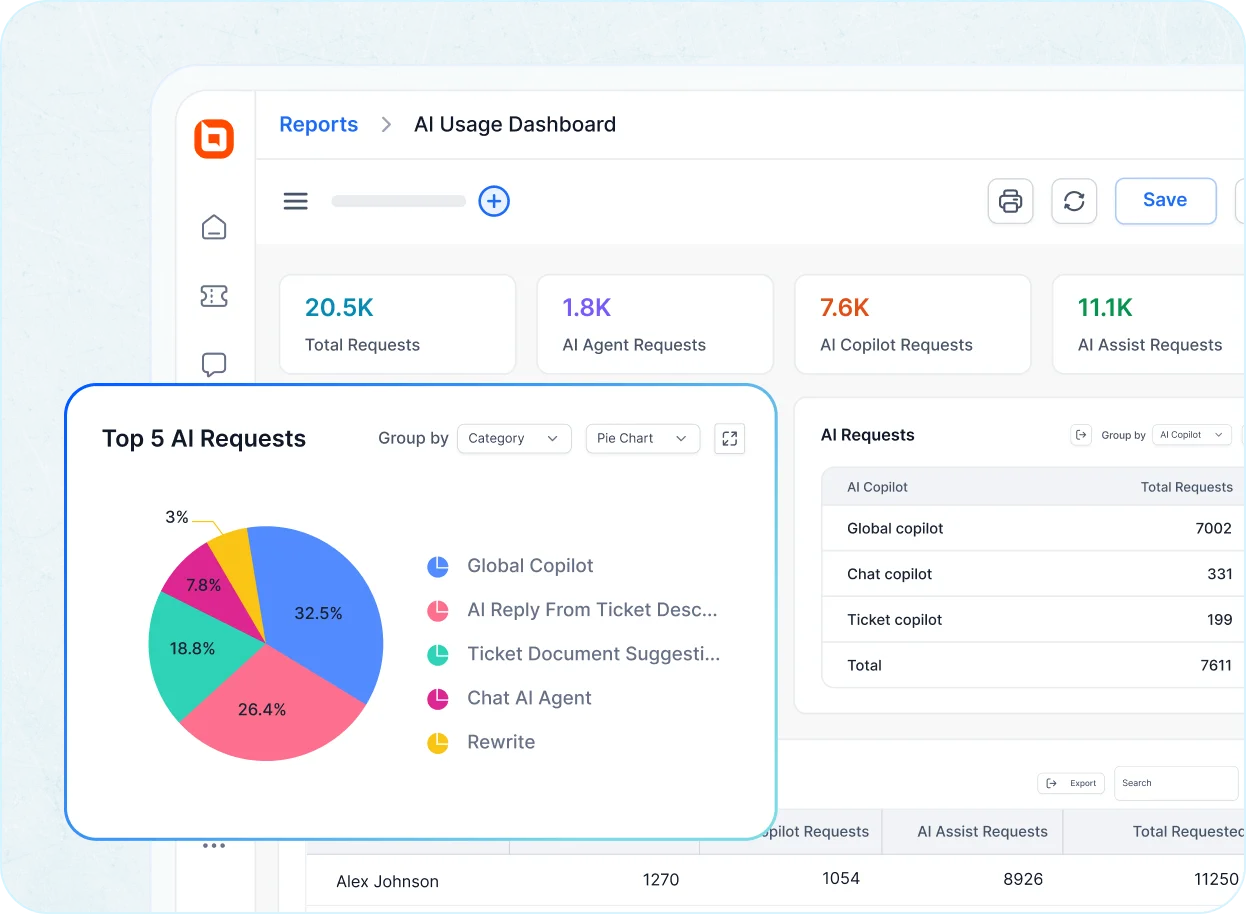Click the AI Usage Dashboard breadcrumb title
The height and width of the screenshot is (914, 1246).
[x=515, y=124]
